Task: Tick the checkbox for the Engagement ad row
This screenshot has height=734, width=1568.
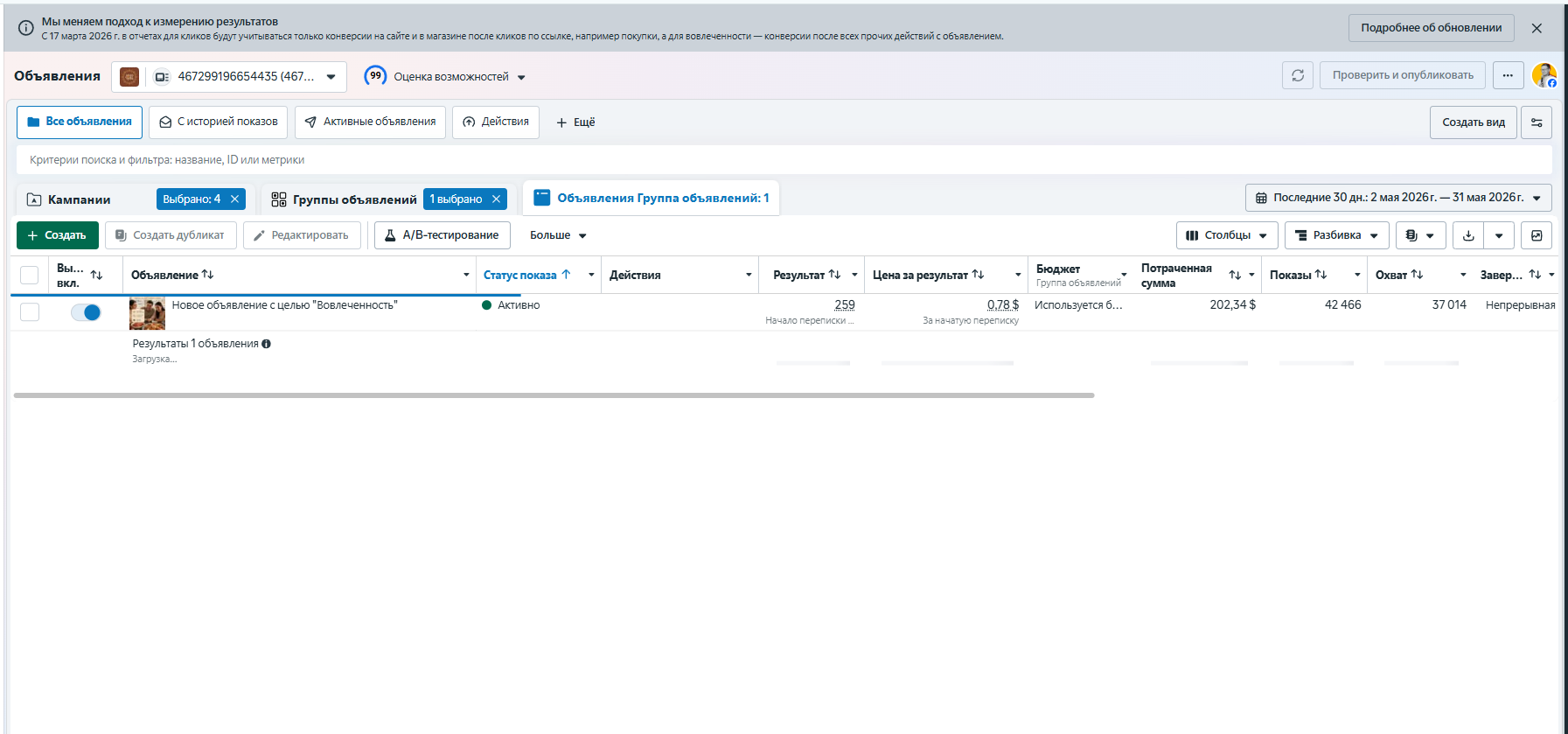Action: point(29,312)
